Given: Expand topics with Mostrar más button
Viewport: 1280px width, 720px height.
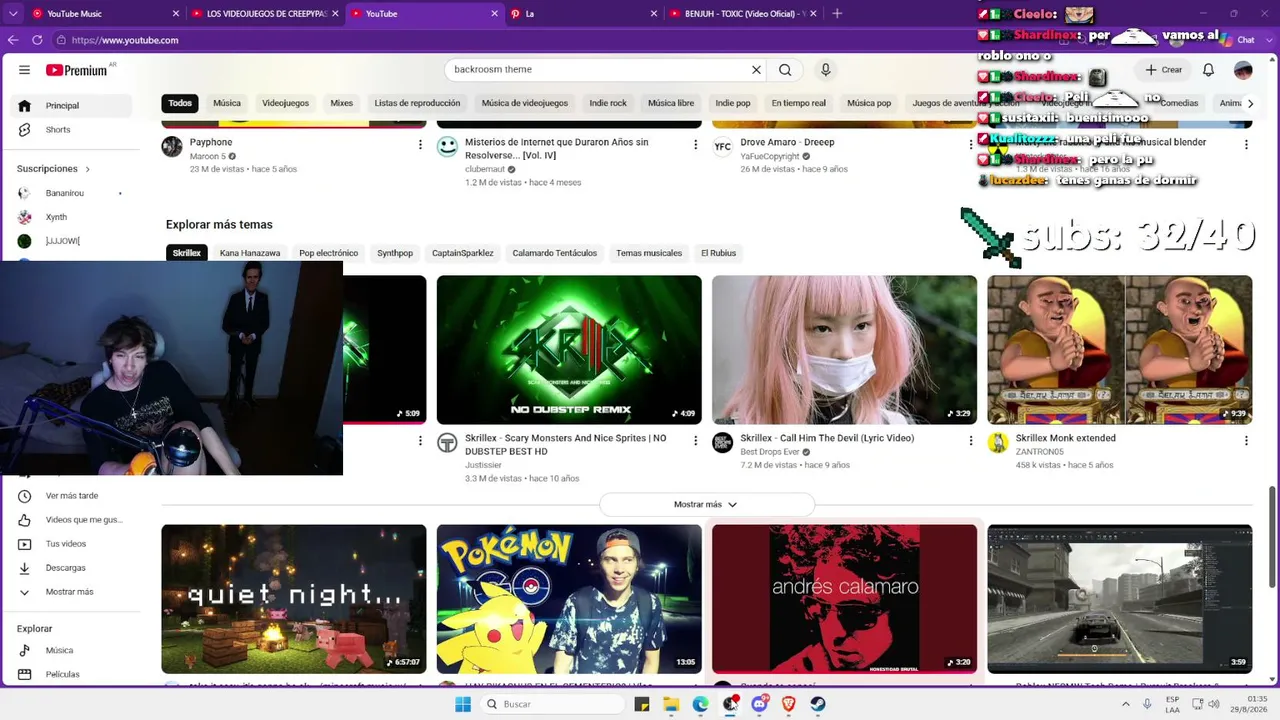Looking at the screenshot, I should point(707,505).
